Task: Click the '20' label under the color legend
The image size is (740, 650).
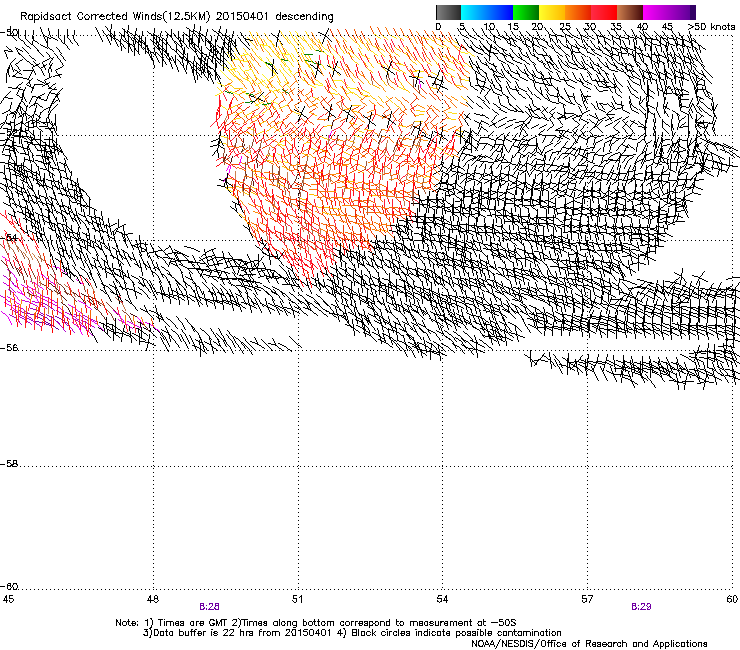Action: pos(537,27)
